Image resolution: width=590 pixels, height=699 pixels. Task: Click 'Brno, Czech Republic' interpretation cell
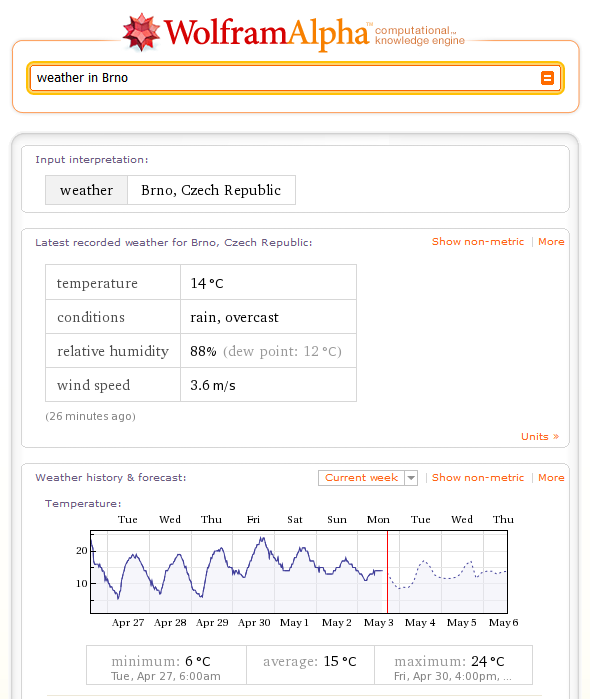point(211,190)
